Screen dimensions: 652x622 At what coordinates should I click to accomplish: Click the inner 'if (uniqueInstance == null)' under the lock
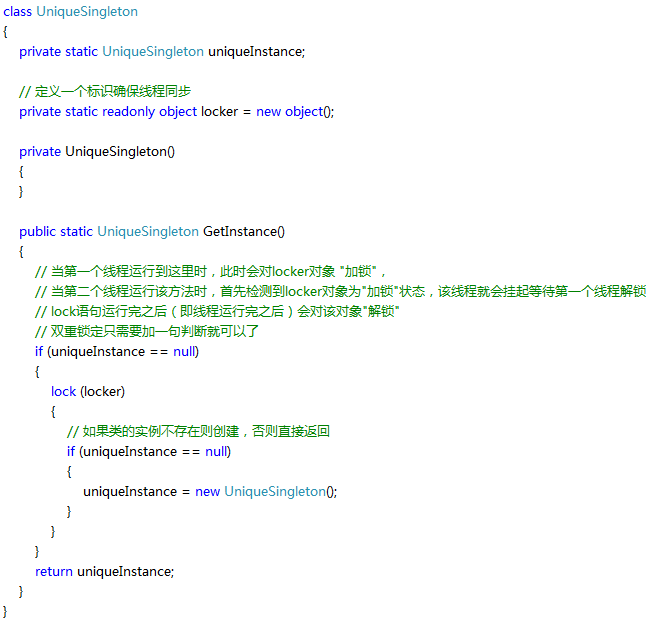click(x=149, y=452)
